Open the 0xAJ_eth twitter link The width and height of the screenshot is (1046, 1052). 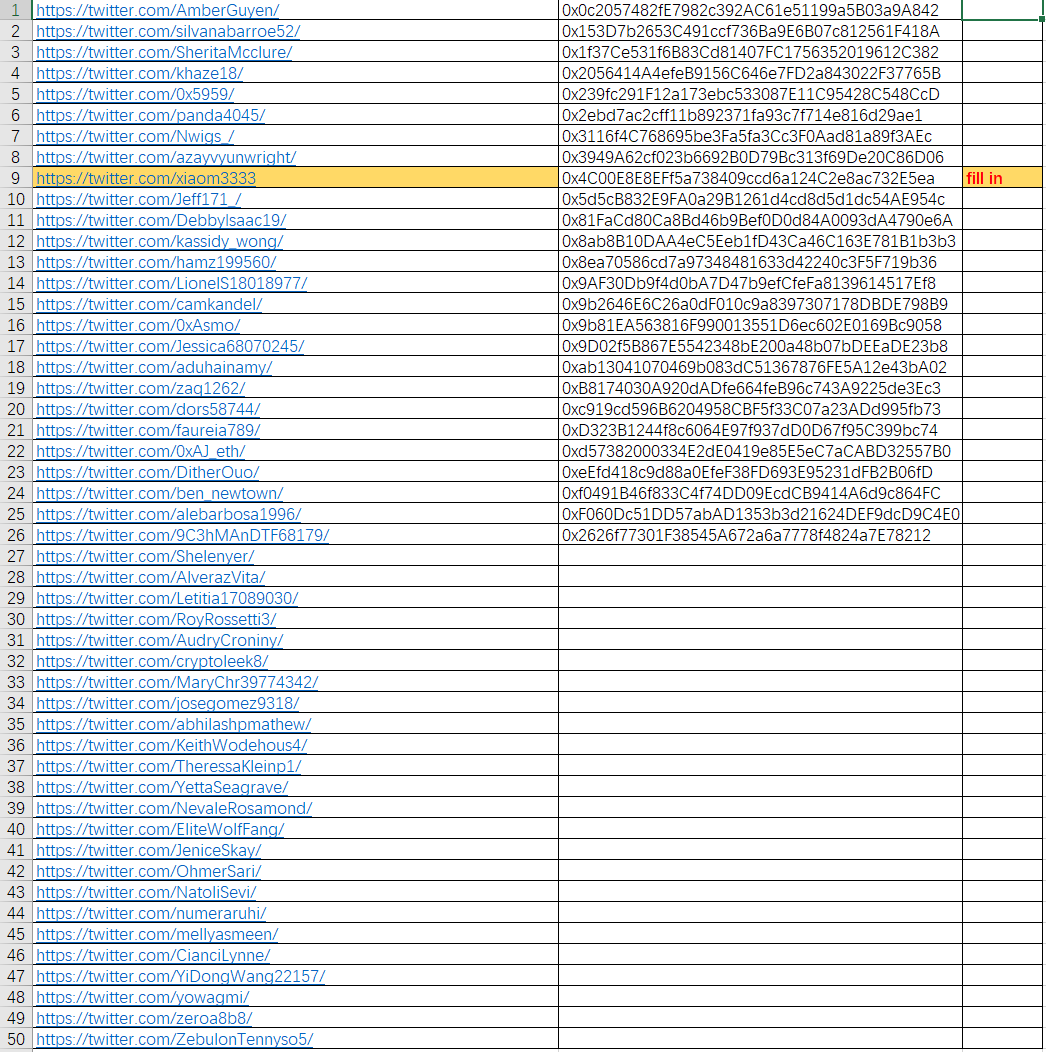pyautogui.click(x=141, y=452)
